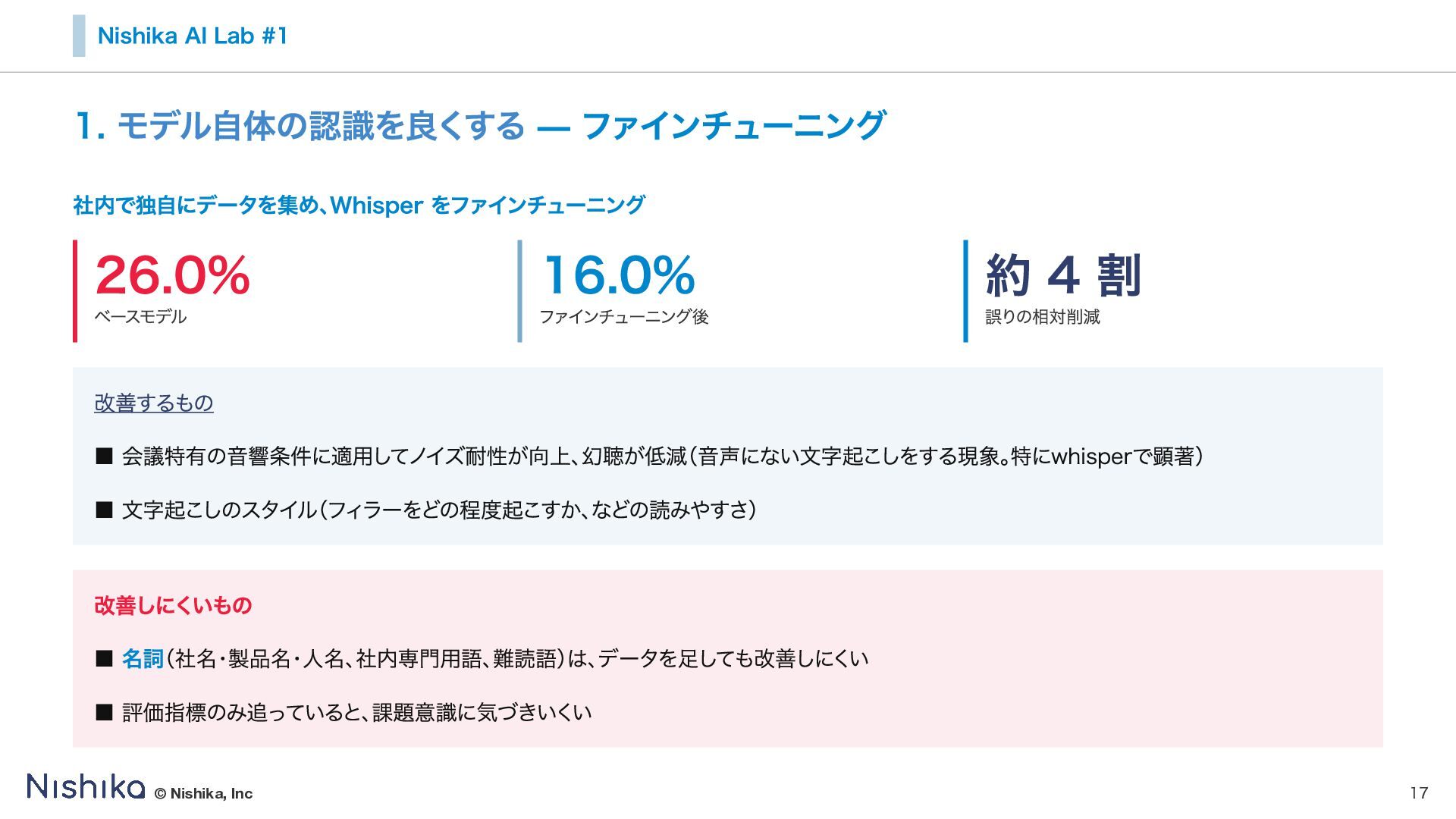Click the Nishika logo in the footer
This screenshot has width=1456, height=819.
pos(86,786)
